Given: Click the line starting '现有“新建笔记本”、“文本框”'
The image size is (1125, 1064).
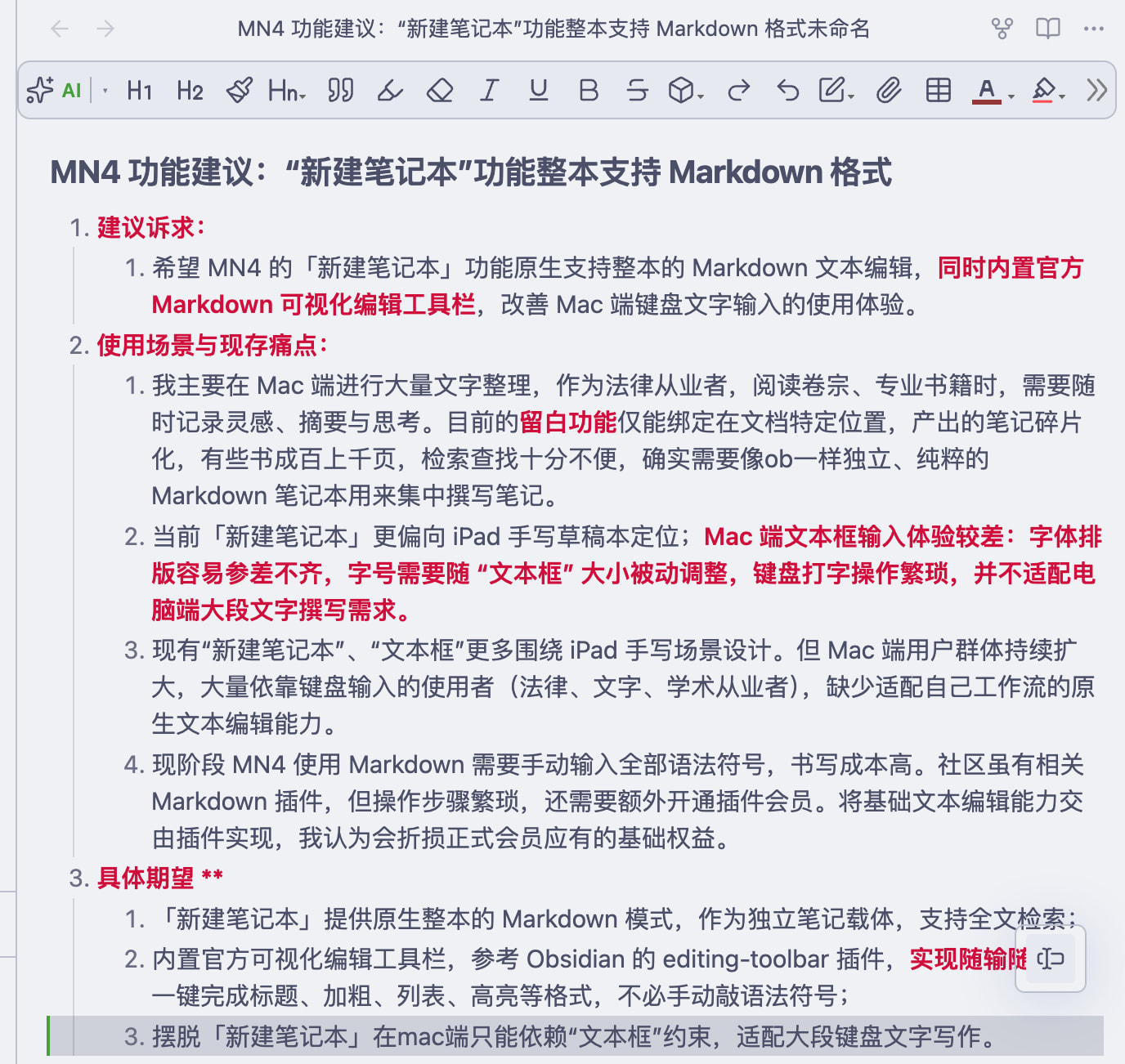Looking at the screenshot, I should pos(614,650).
